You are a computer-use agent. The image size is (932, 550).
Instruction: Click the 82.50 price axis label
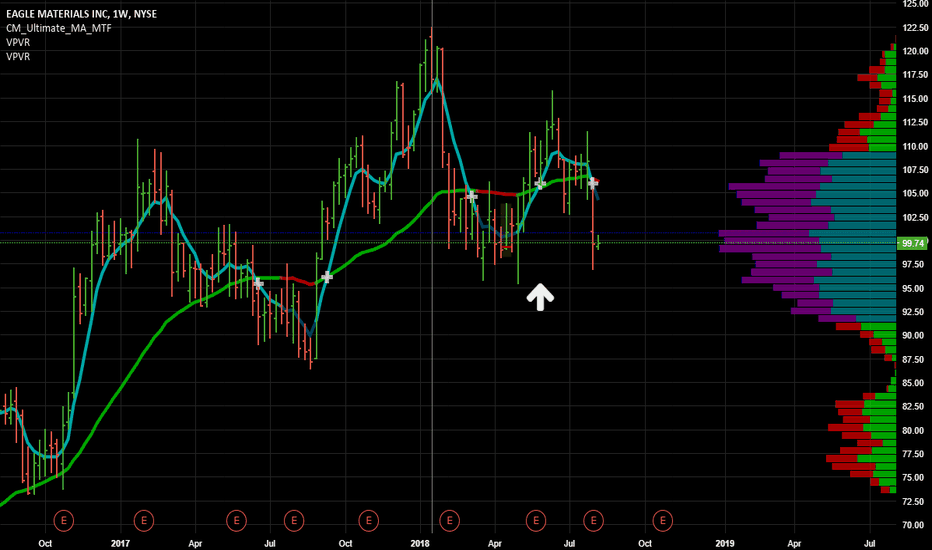(x=915, y=406)
